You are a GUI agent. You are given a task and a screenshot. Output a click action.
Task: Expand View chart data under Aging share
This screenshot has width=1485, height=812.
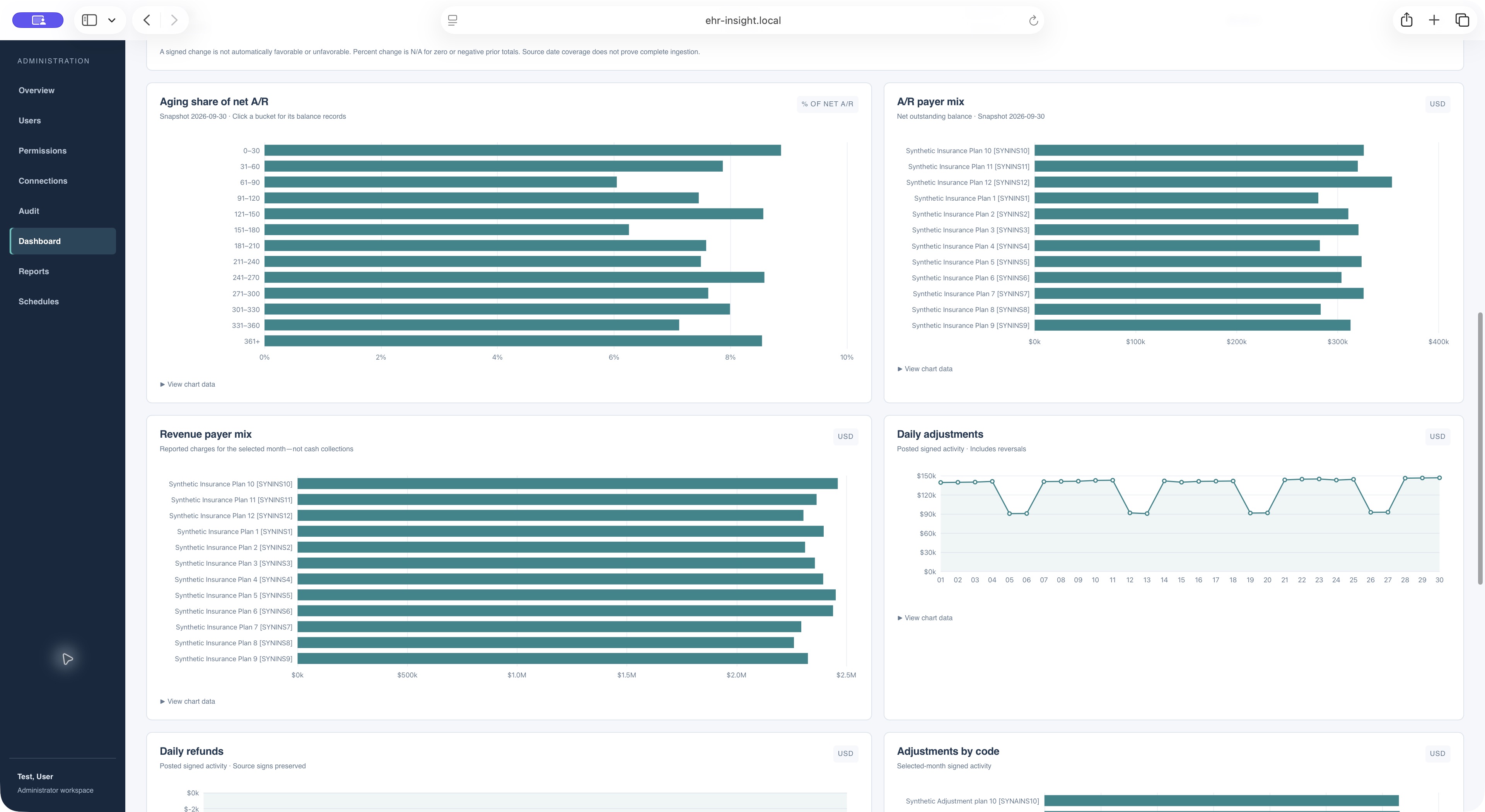(x=187, y=384)
